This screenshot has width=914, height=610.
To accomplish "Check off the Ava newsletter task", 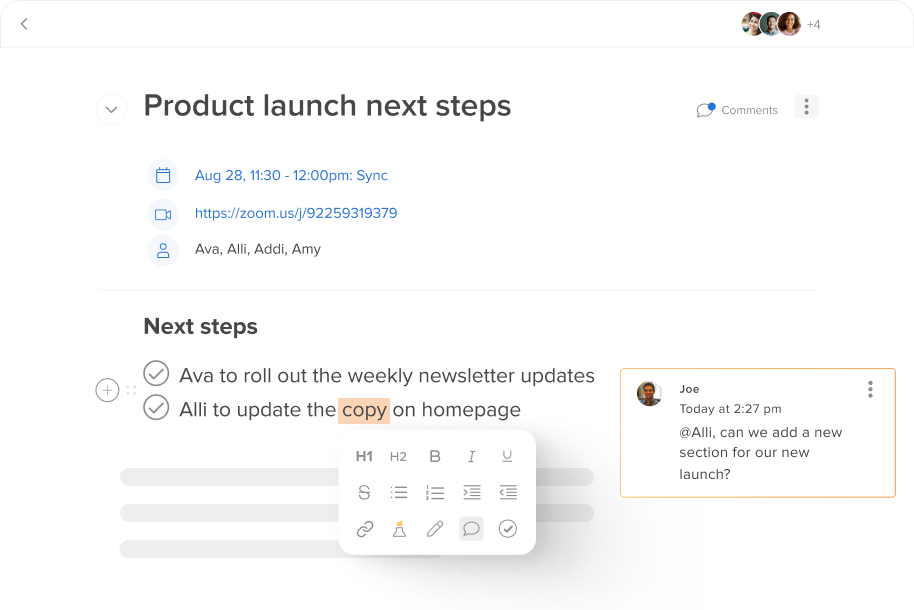I will point(156,373).
